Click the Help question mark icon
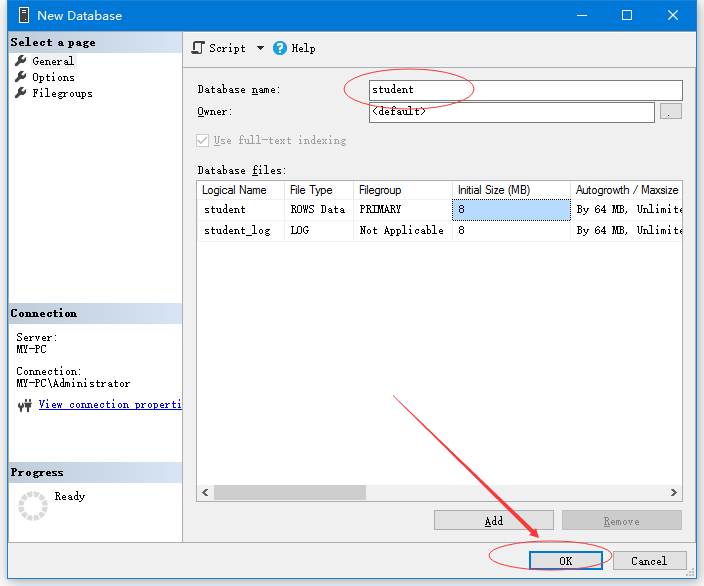This screenshot has height=586, width=704. 280,48
